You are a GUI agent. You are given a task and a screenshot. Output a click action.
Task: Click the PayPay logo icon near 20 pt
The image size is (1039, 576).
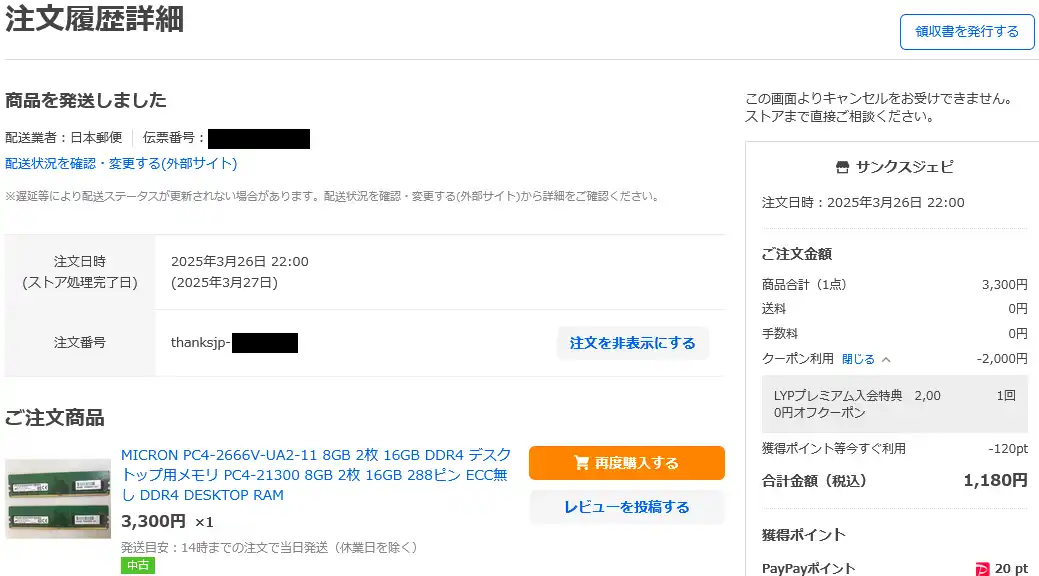point(982,569)
